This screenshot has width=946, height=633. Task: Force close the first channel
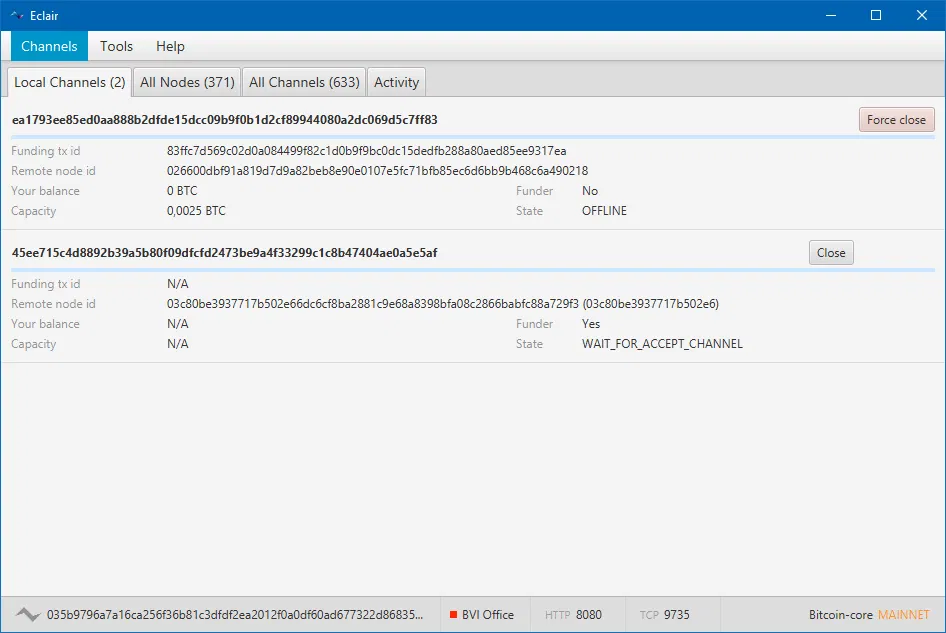[896, 120]
